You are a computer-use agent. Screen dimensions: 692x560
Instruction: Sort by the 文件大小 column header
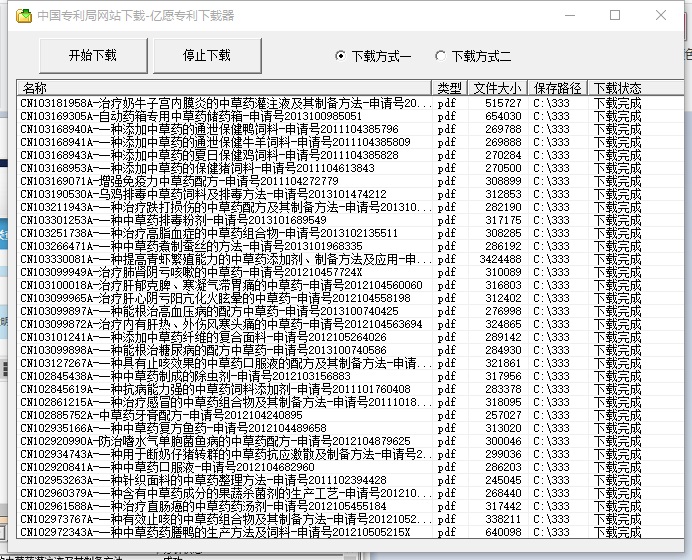(497, 88)
